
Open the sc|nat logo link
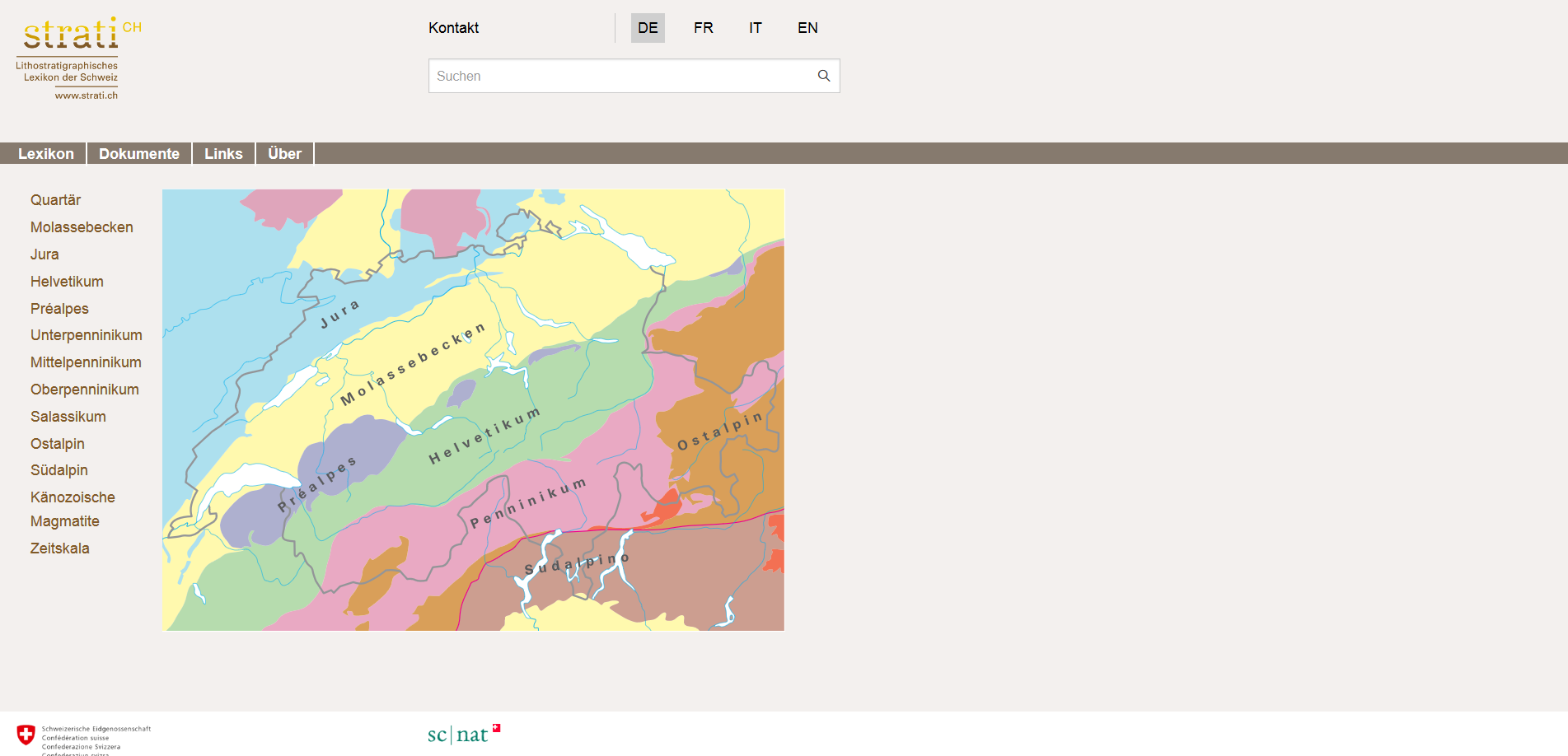464,734
